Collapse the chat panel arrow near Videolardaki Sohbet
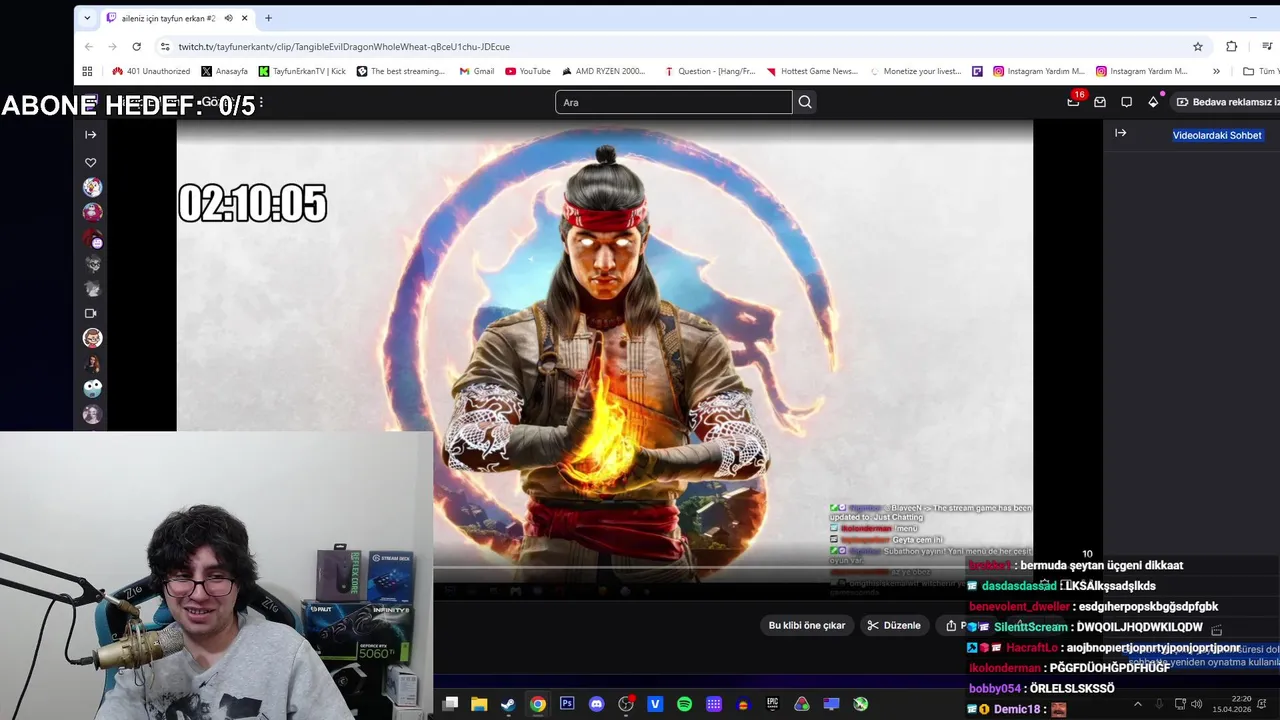This screenshot has height=720, width=1280. (1121, 133)
